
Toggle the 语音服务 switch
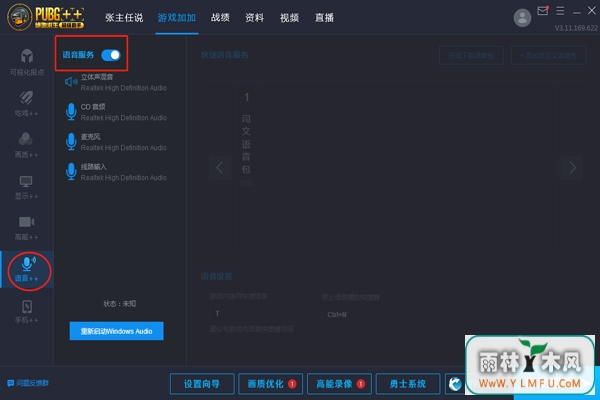[111, 55]
